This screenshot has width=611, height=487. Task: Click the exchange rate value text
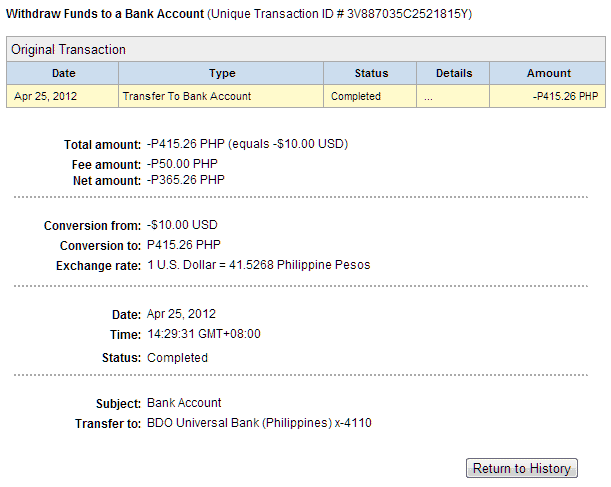point(258,265)
